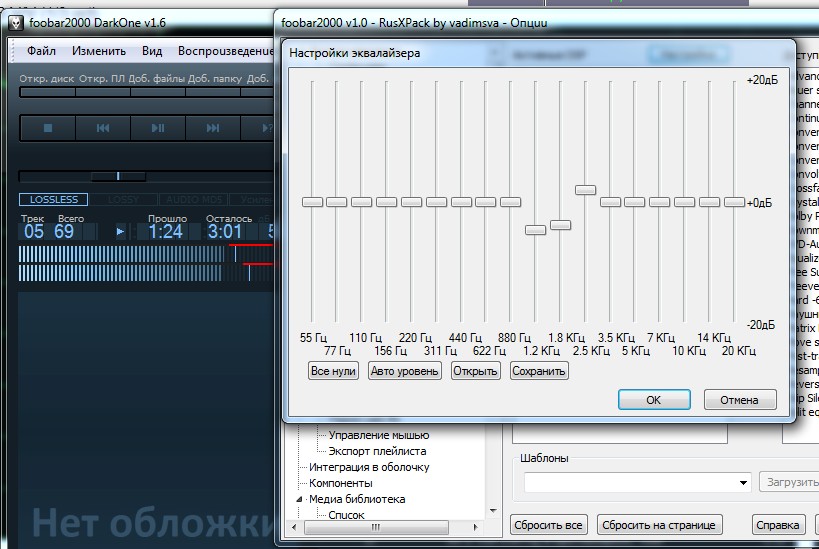Select Интеграция в оболочку in the tree

pyautogui.click(x=369, y=467)
